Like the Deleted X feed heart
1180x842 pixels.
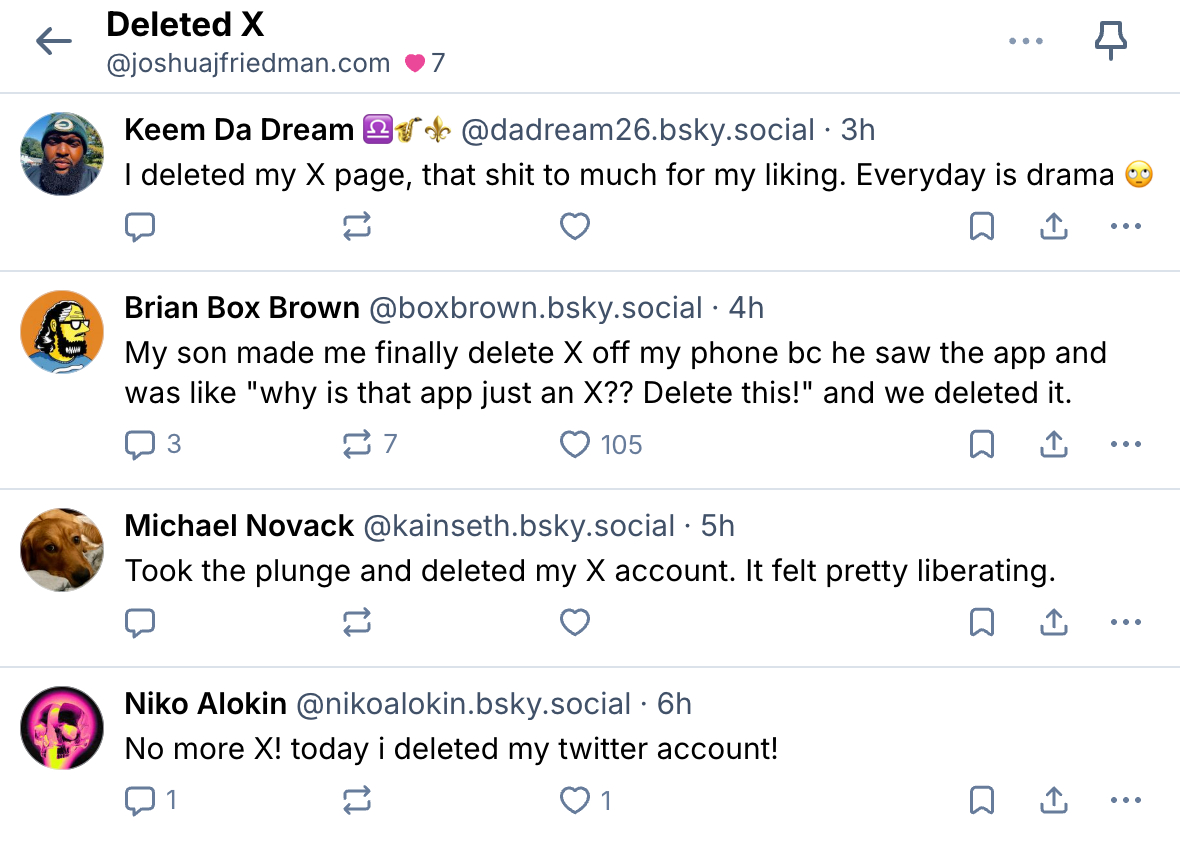click(x=415, y=63)
